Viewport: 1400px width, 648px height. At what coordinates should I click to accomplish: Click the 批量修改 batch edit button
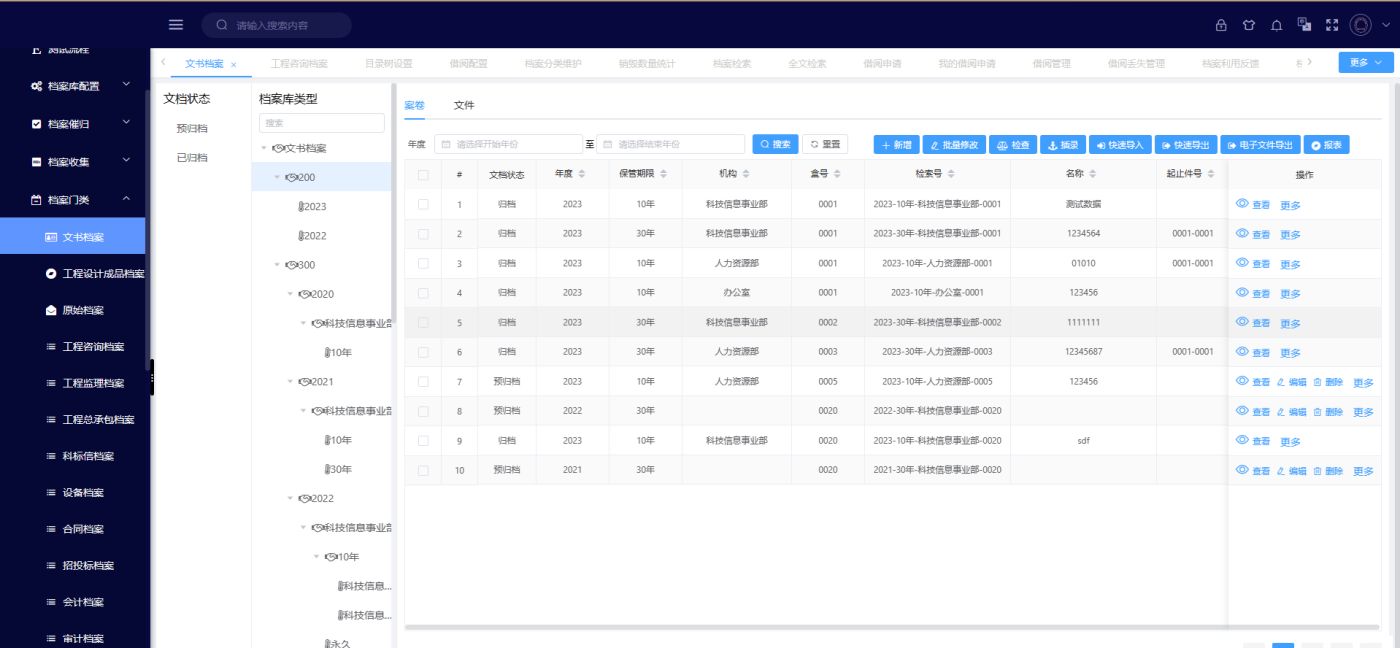coord(954,145)
